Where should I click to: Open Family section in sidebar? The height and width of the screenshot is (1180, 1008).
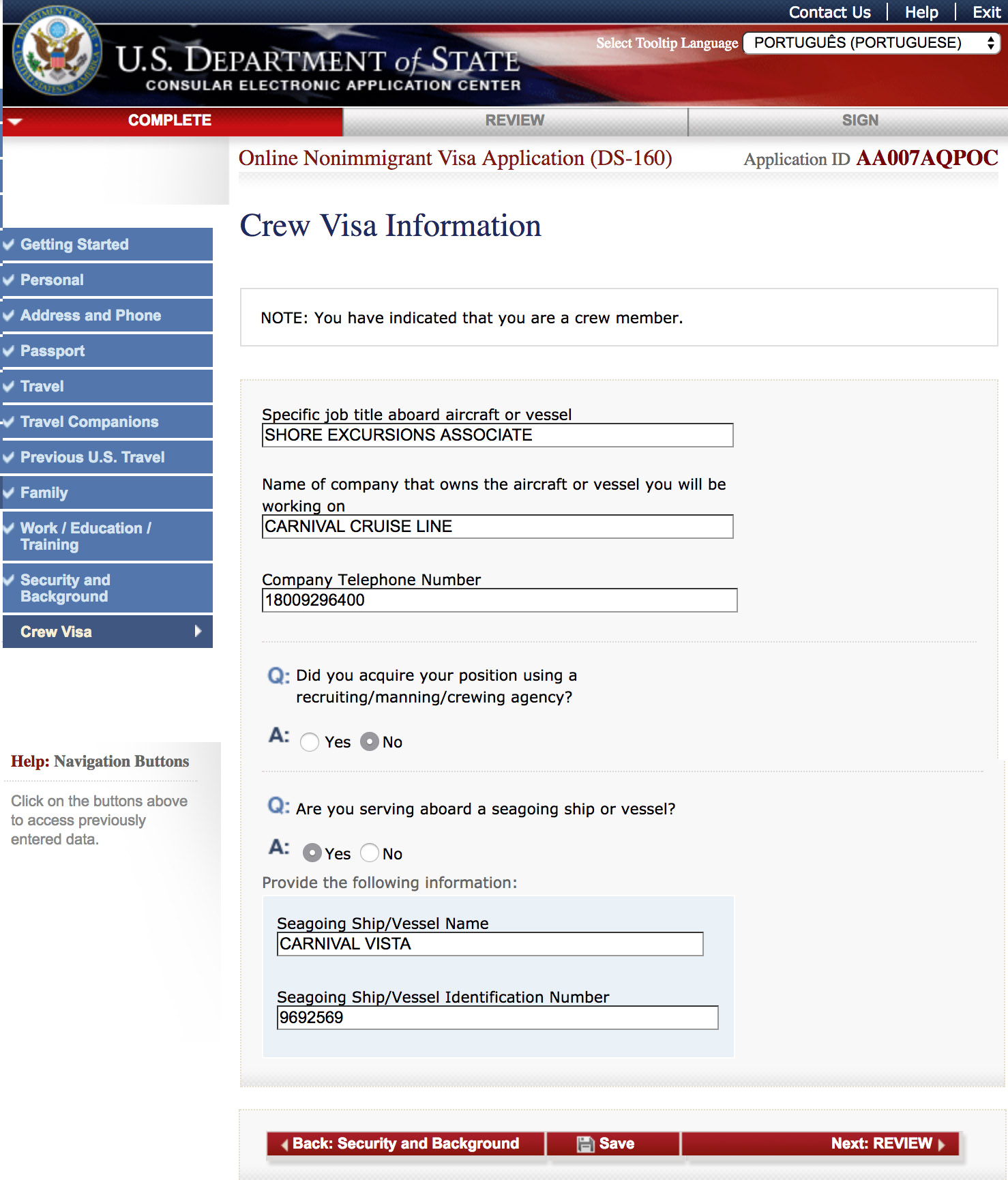pos(108,492)
